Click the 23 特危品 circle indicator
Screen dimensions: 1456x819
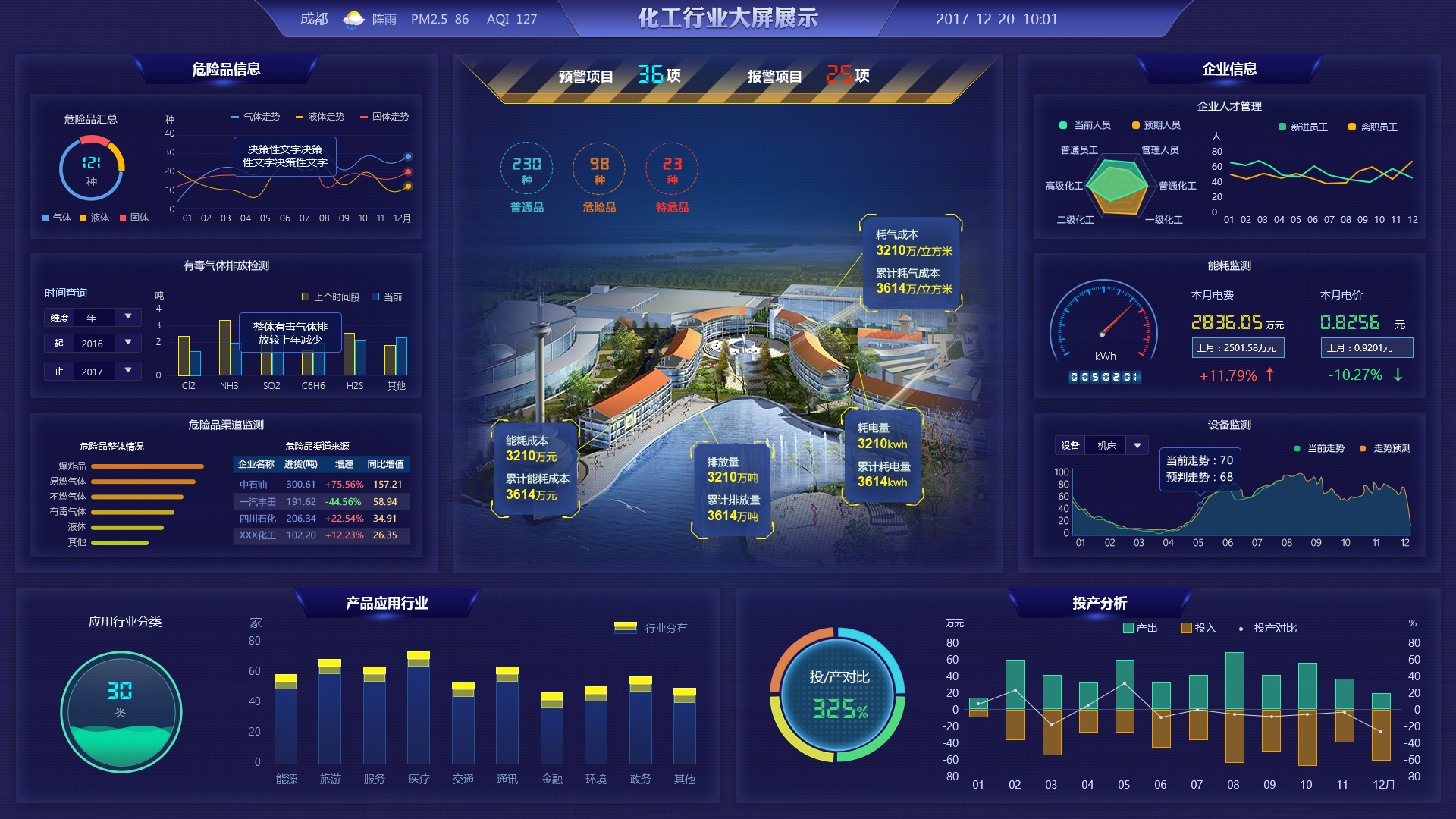click(672, 169)
